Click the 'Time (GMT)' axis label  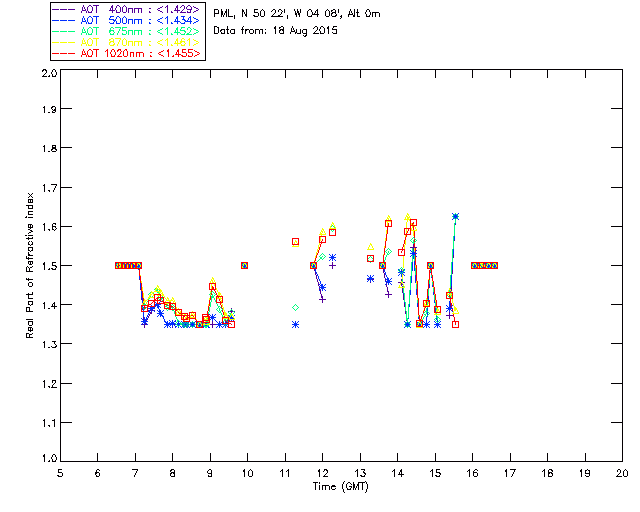[x=340, y=487]
